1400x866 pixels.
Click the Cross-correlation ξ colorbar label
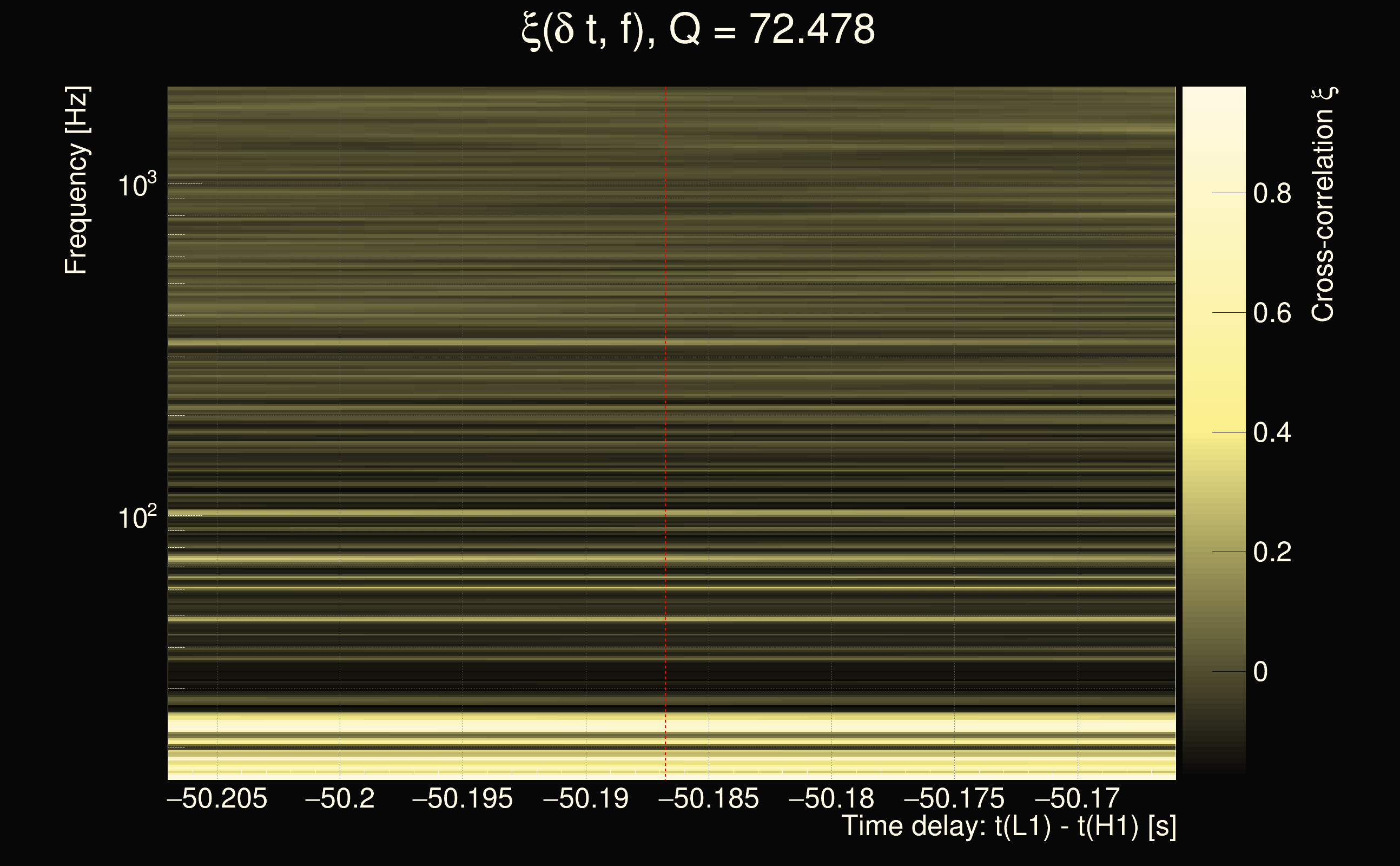pos(1323,205)
